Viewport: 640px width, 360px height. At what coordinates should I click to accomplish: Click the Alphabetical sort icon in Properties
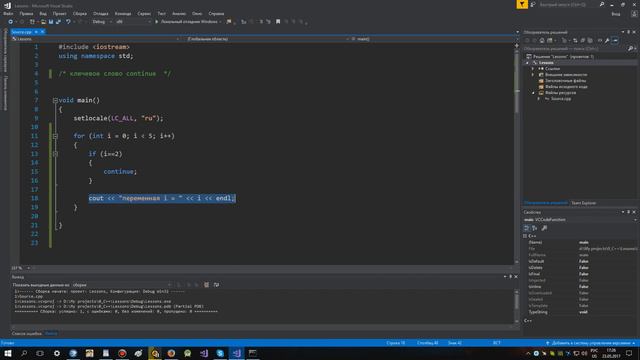tap(535, 228)
